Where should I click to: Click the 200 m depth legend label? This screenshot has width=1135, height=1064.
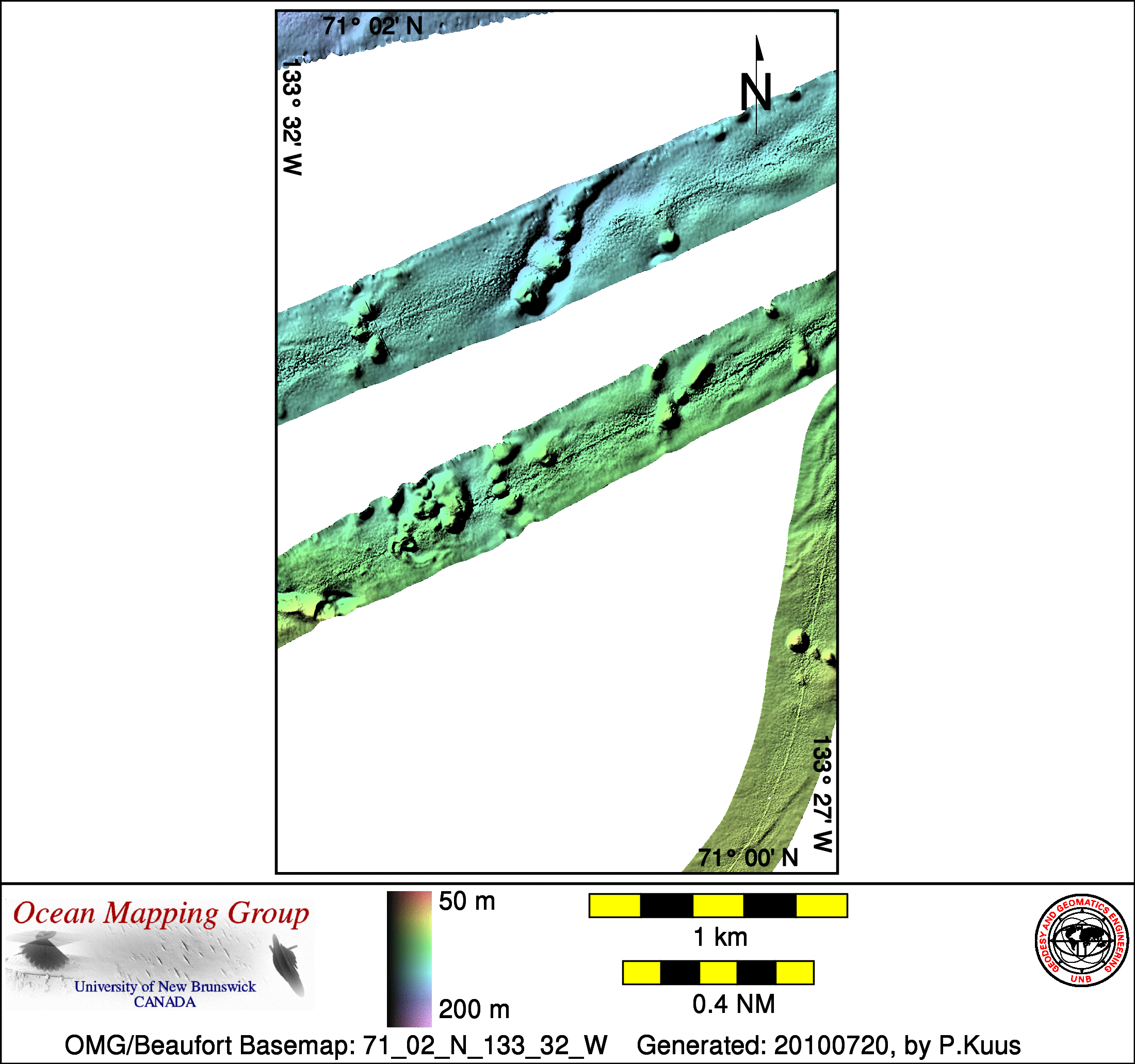474,1009
